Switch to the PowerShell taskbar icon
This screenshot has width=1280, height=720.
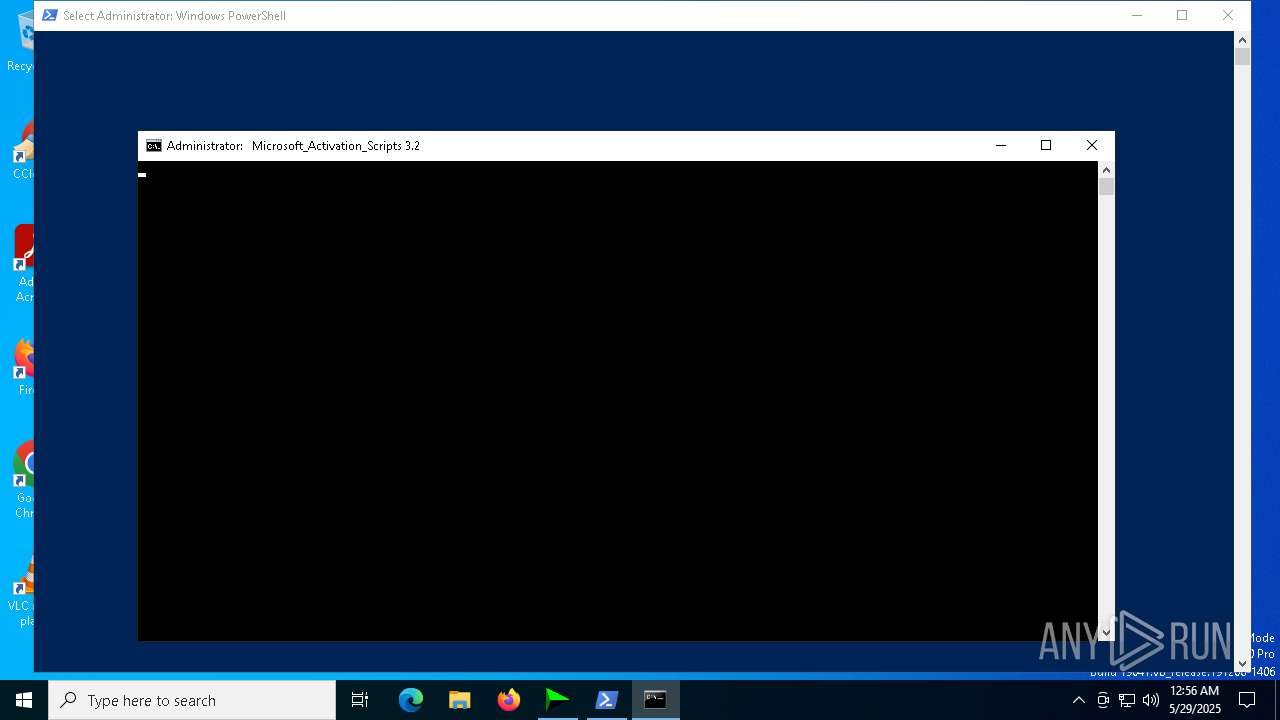click(607, 700)
